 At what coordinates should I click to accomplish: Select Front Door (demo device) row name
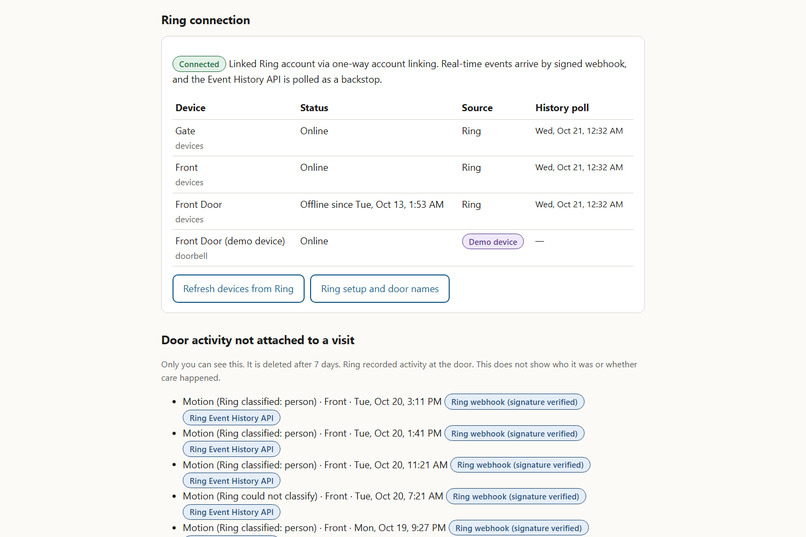(230, 241)
